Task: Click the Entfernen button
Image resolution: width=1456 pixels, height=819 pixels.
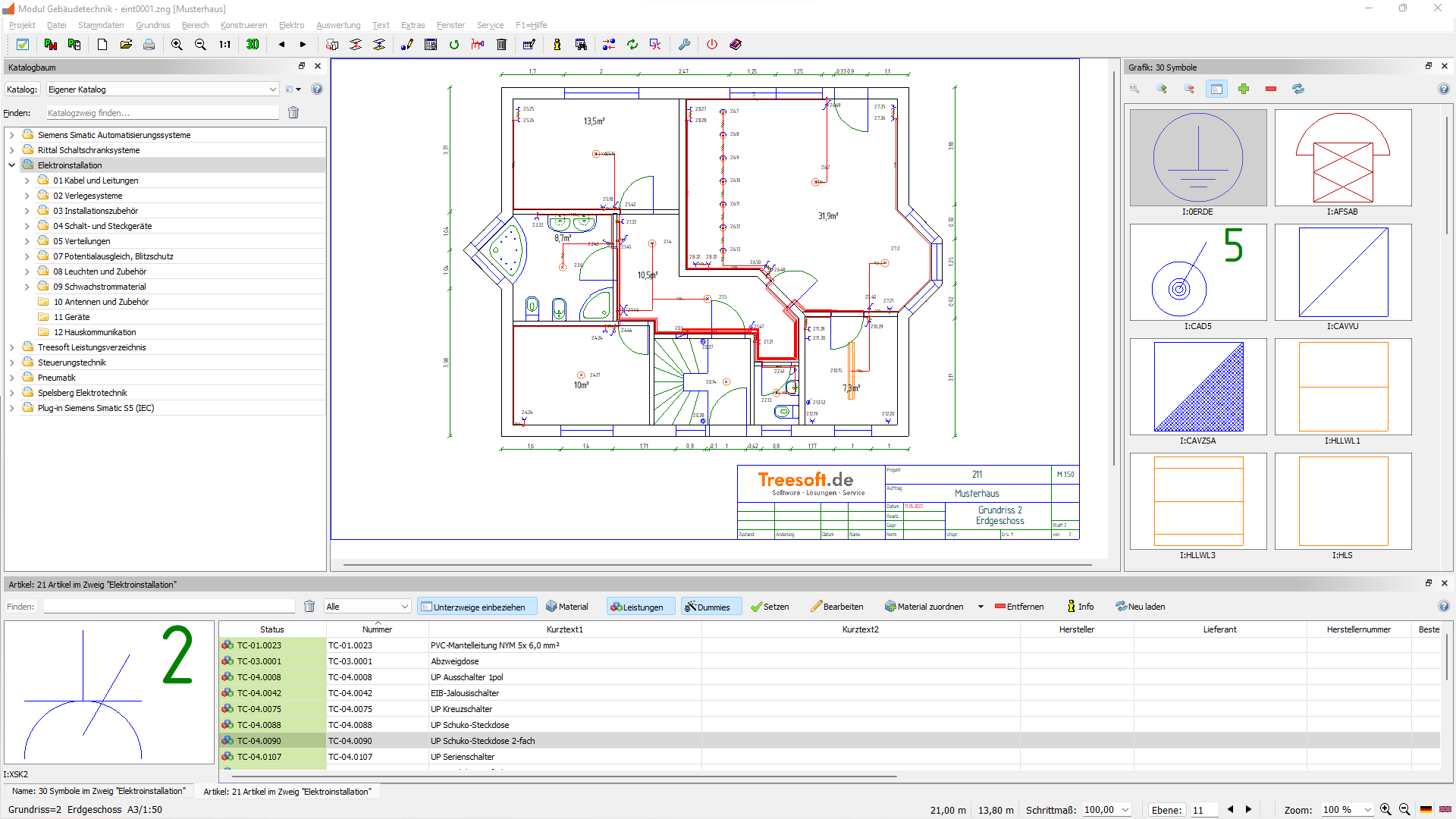Action: pyautogui.click(x=1018, y=607)
